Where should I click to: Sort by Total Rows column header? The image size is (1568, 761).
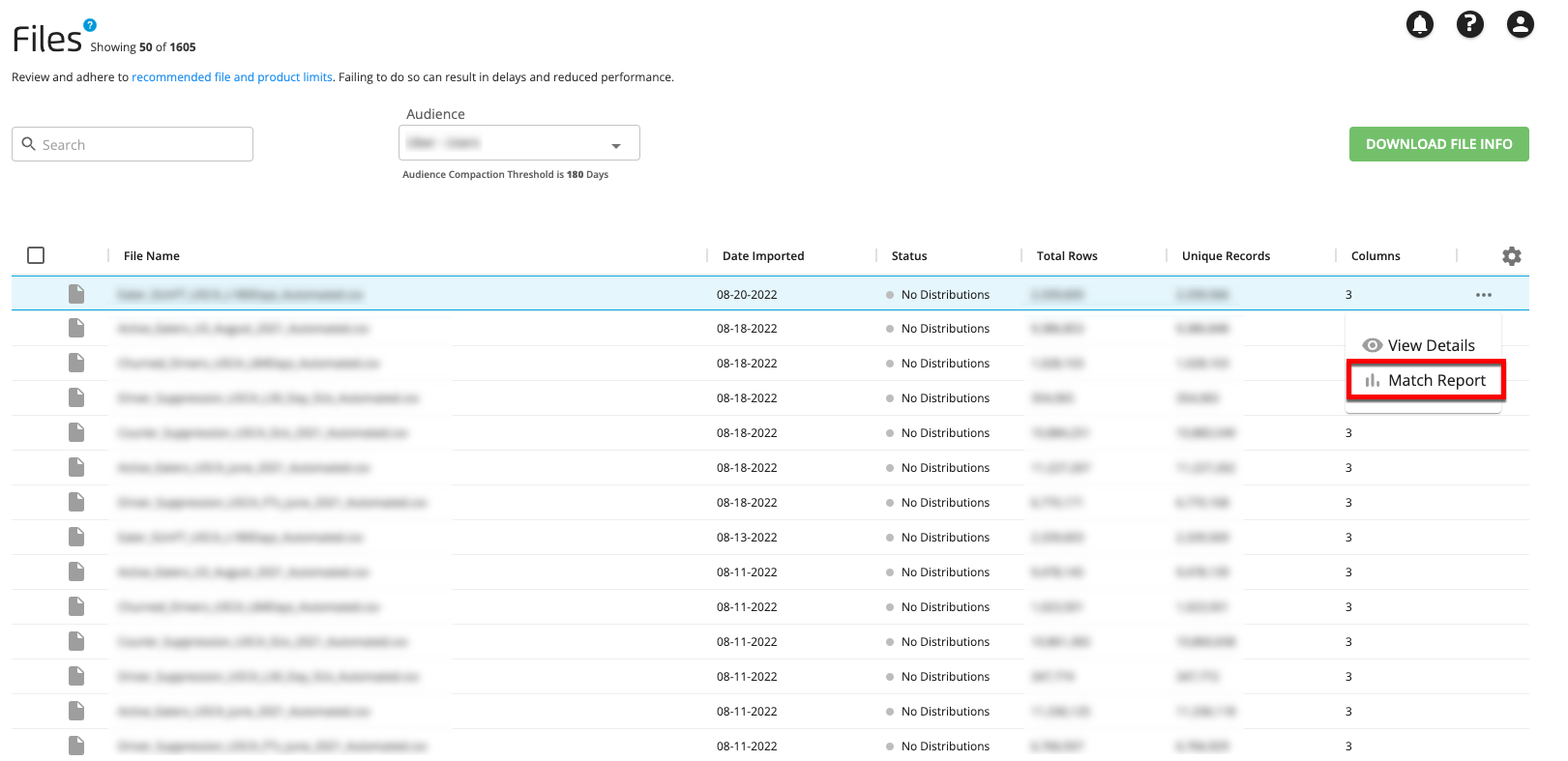(1067, 256)
